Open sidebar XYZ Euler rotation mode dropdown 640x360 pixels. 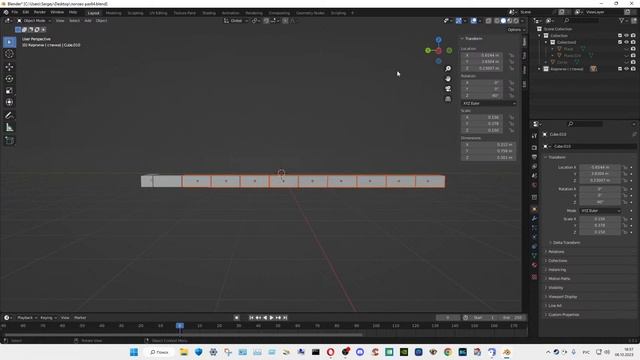[x=489, y=103]
